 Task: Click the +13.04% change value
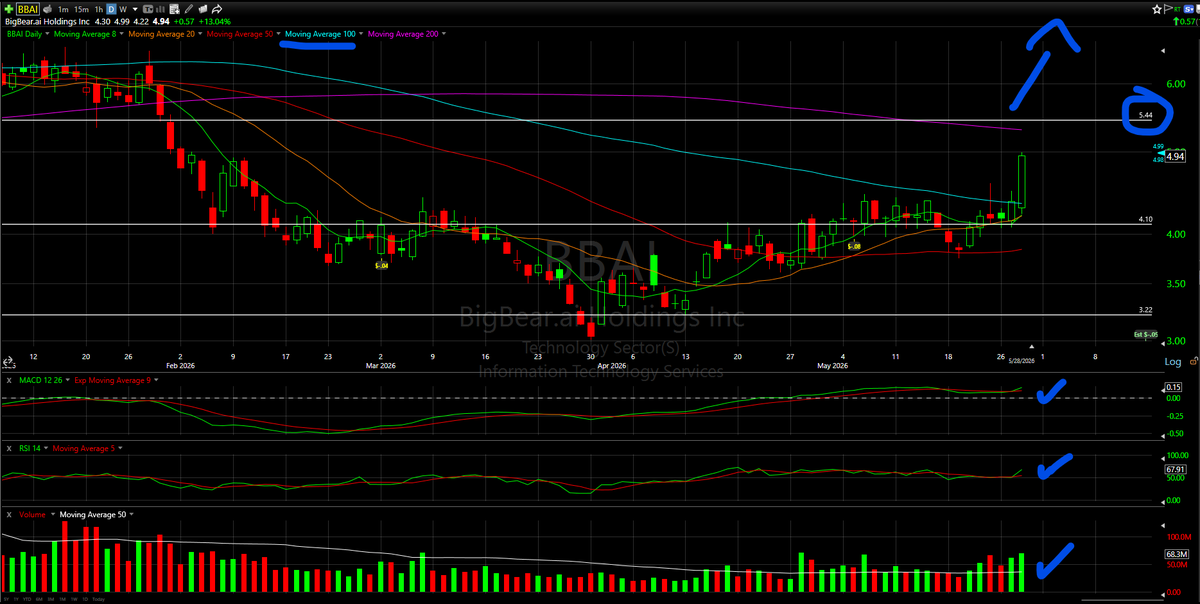tap(215, 22)
